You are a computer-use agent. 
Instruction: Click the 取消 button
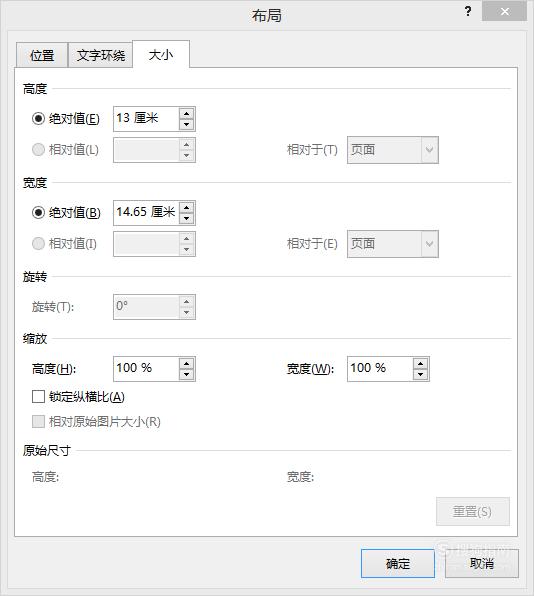click(482, 563)
